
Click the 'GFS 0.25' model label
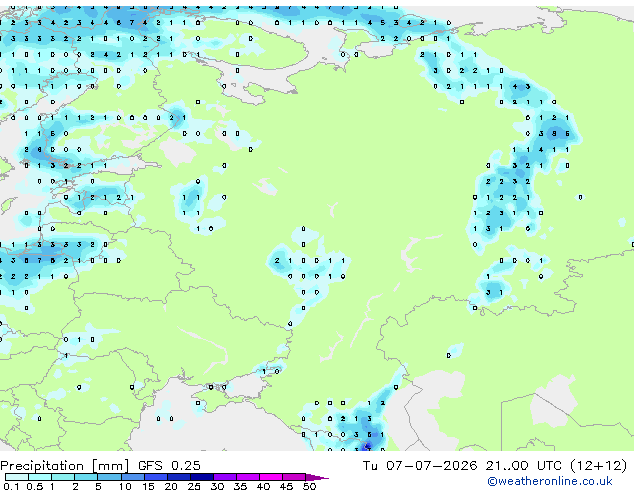(x=169, y=466)
